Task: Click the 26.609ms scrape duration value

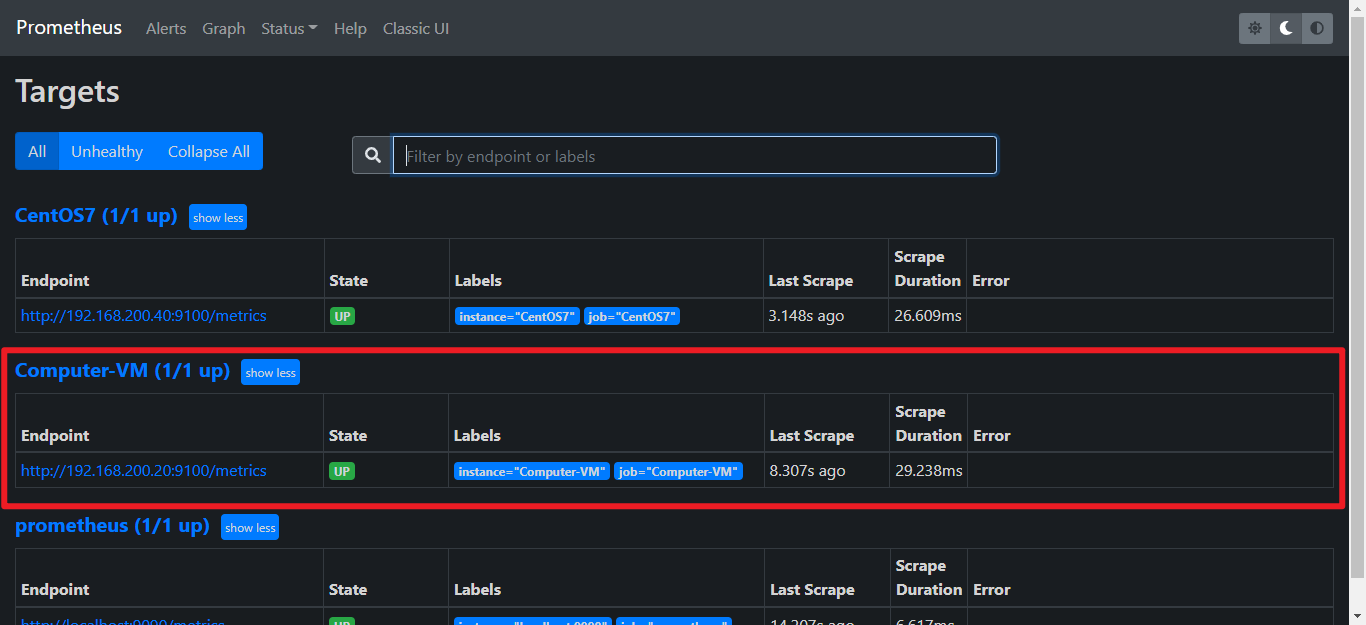Action: [928, 316]
